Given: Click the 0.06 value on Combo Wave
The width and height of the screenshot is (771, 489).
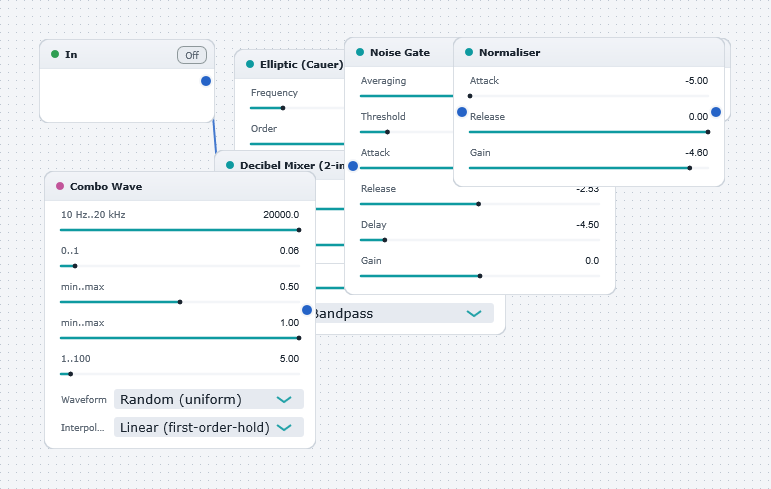Looking at the screenshot, I should [x=289, y=250].
